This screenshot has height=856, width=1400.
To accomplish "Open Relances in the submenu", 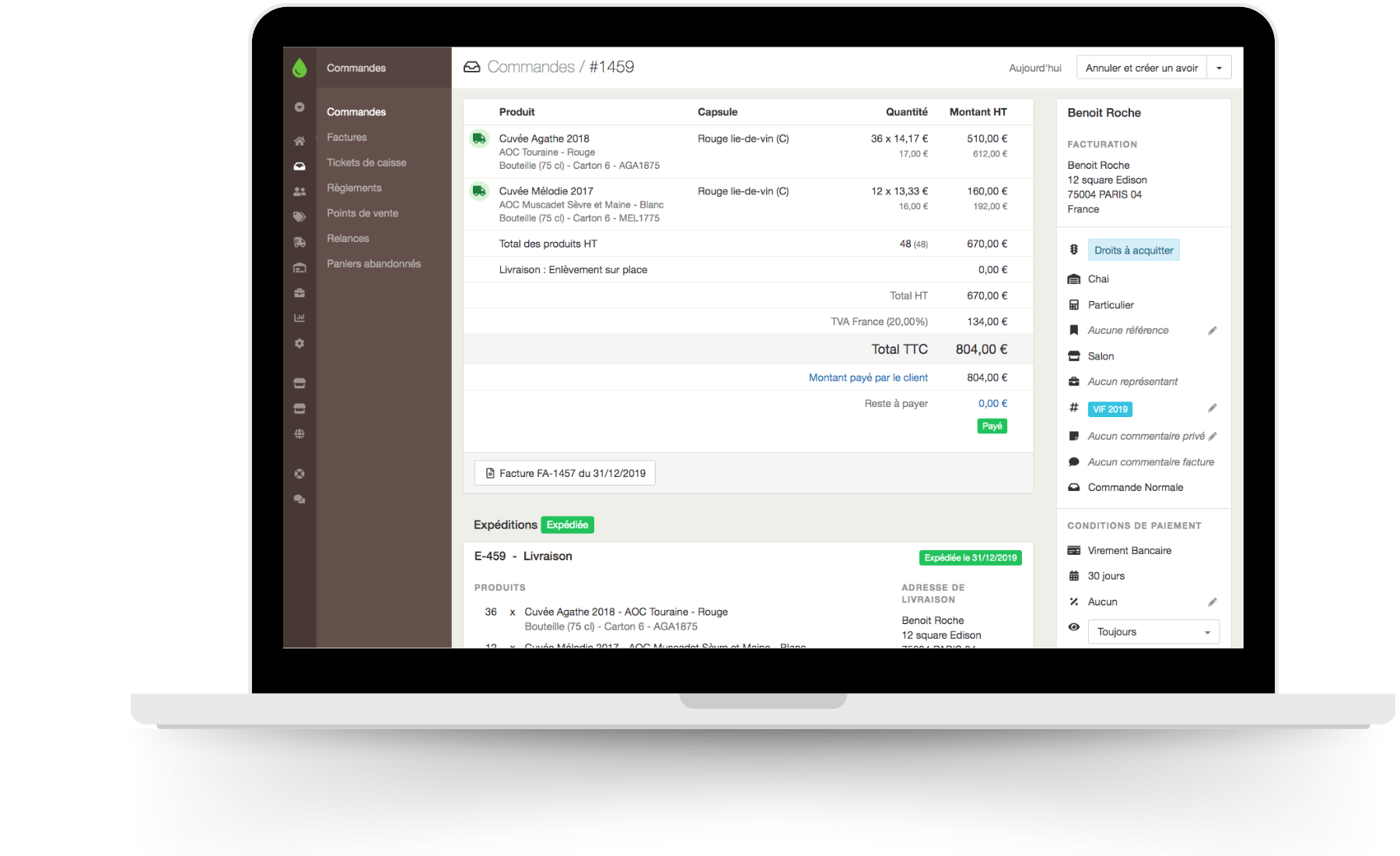I will click(348, 238).
